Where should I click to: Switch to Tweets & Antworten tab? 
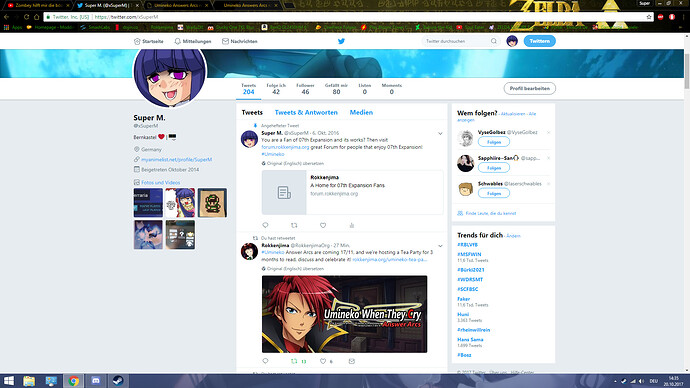coord(306,113)
